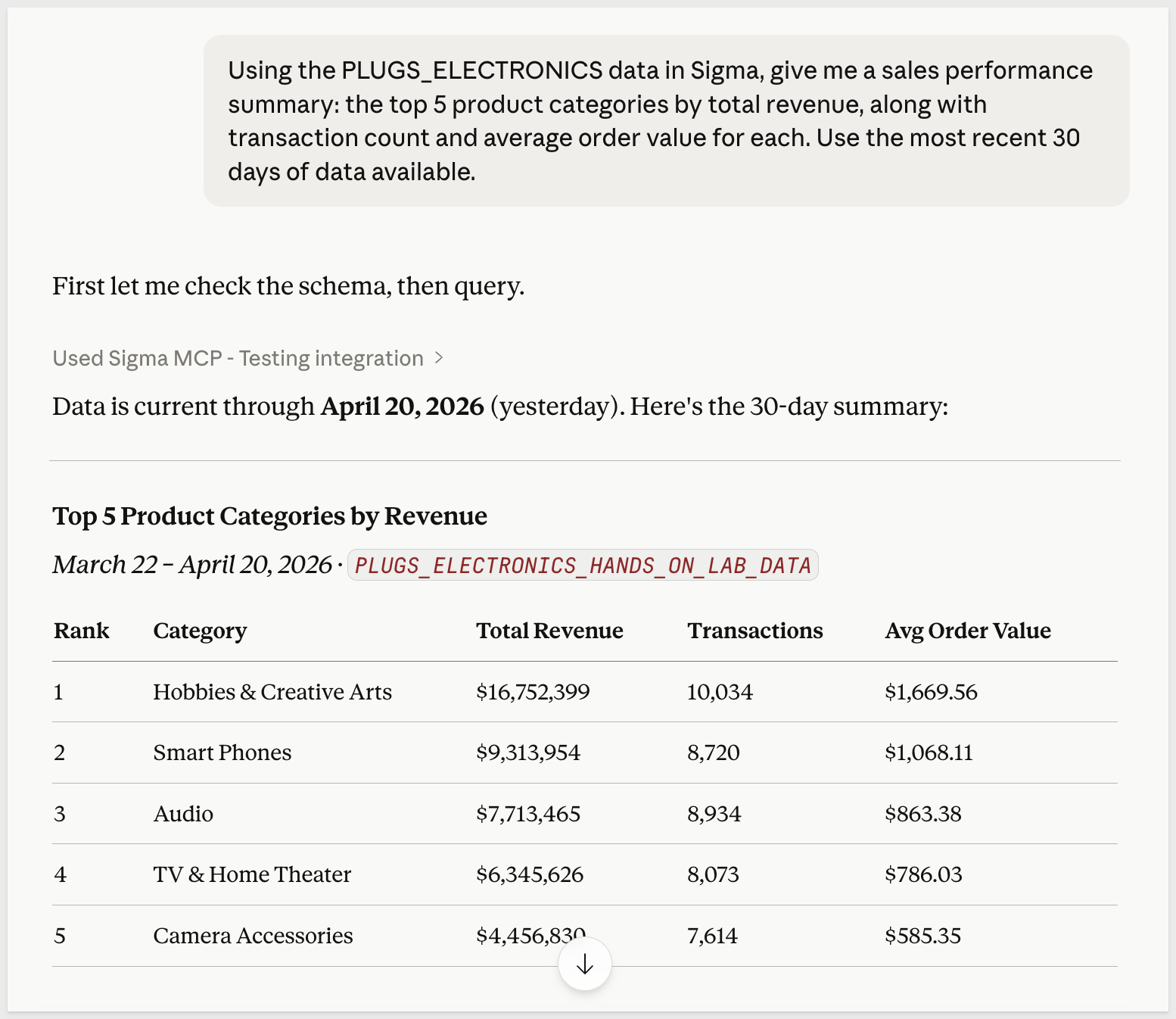Click the Top 5 Product Categories heading
This screenshot has height=1019, width=1176.
tap(269, 516)
